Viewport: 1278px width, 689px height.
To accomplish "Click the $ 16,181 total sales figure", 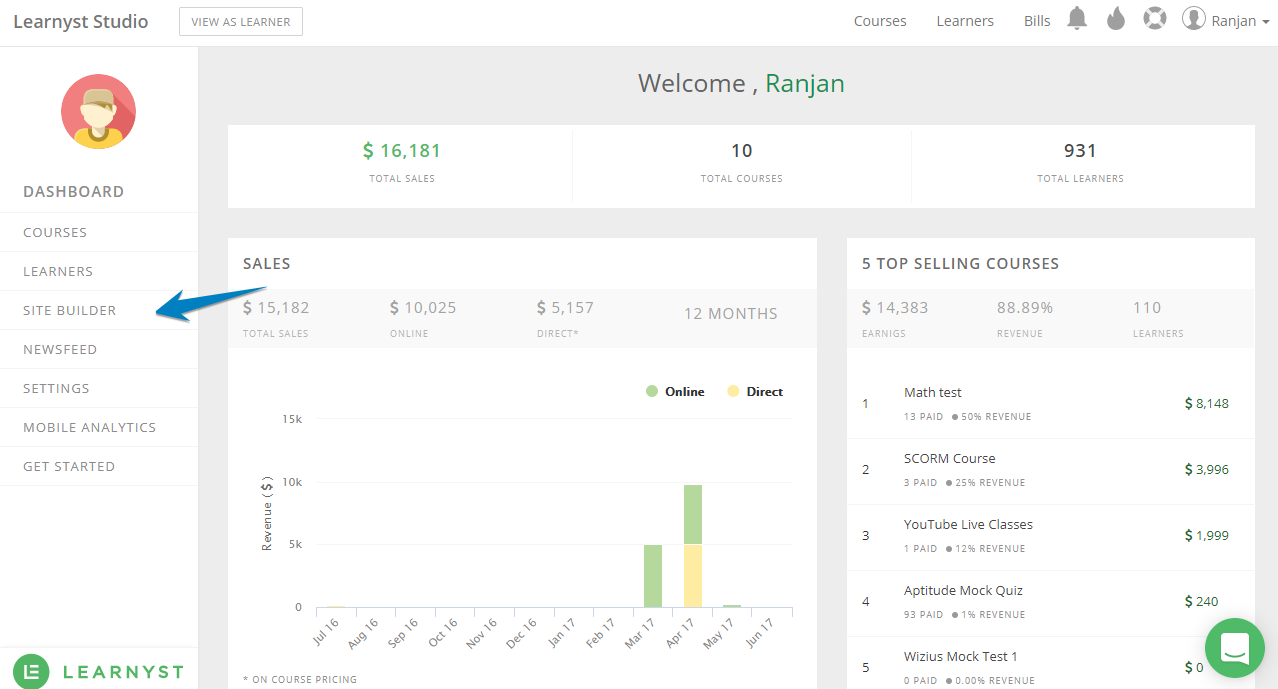I will point(401,151).
